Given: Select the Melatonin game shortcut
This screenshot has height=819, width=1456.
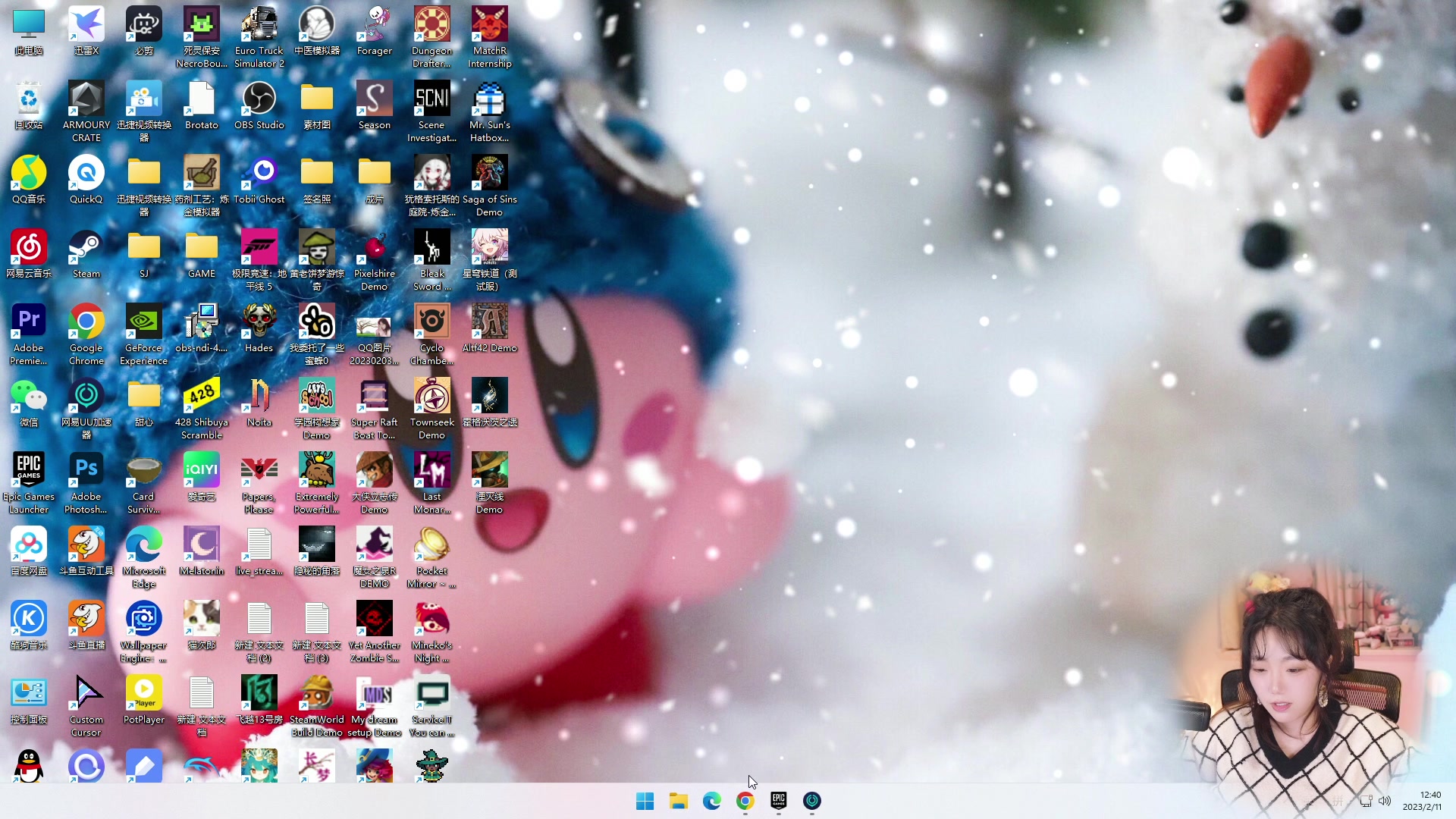Looking at the screenshot, I should pyautogui.click(x=202, y=552).
